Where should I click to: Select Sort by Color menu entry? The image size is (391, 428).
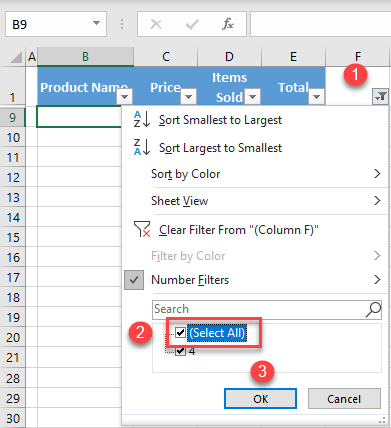click(255, 174)
